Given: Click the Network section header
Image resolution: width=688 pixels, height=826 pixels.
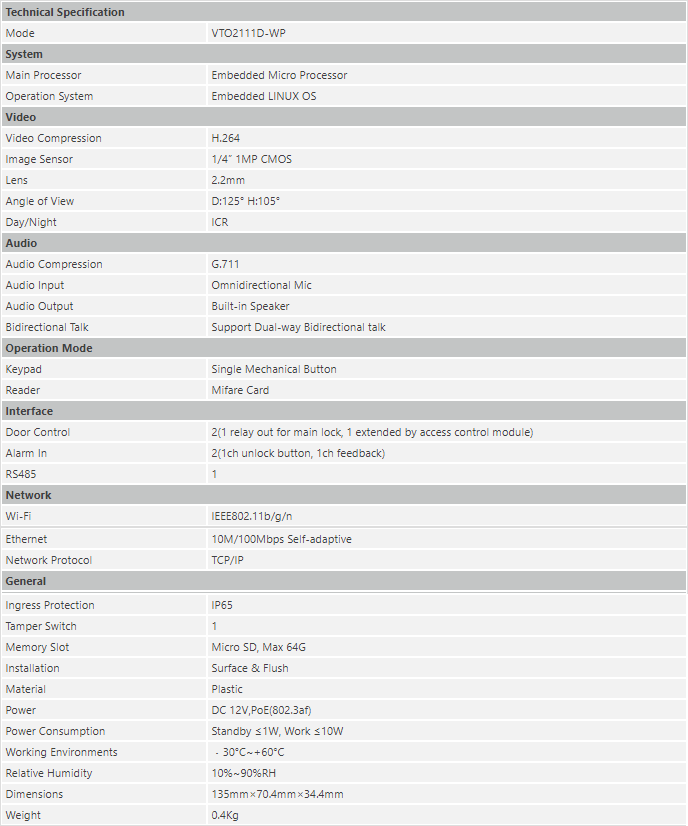Looking at the screenshot, I should [343, 495].
